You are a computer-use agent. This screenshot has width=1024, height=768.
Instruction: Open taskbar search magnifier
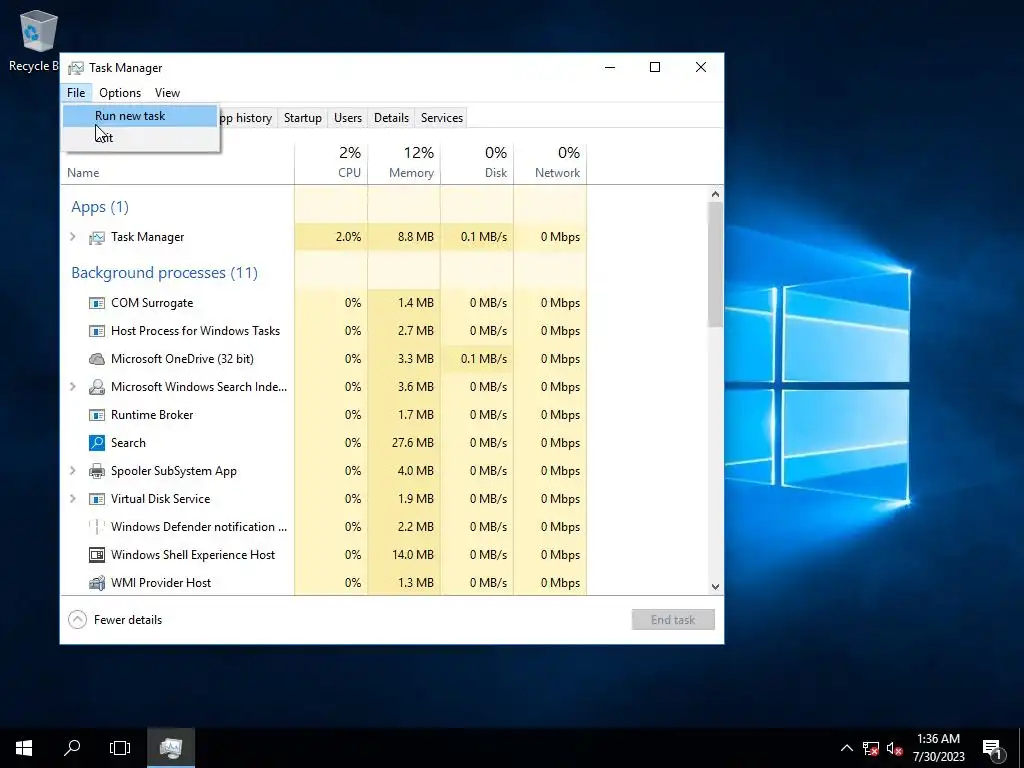pyautogui.click(x=72, y=748)
